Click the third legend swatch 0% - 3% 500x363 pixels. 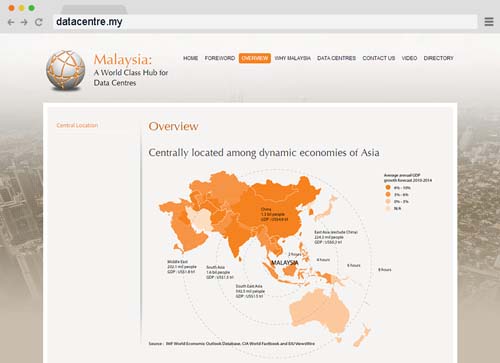[388, 201]
